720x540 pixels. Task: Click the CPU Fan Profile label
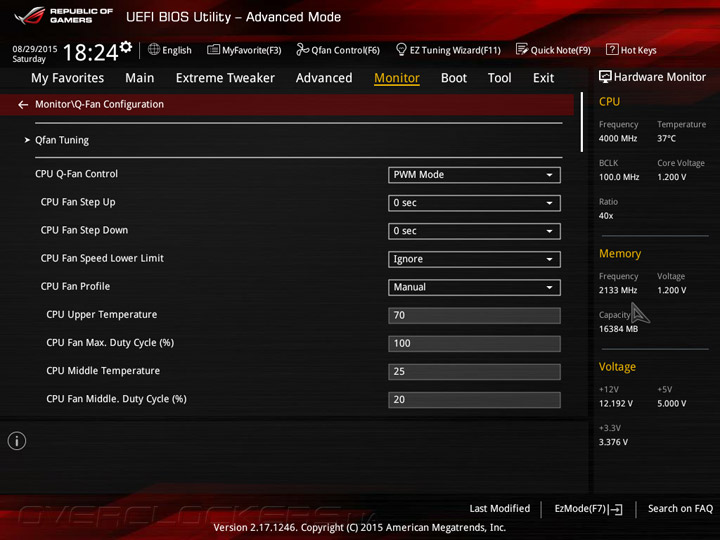(75, 286)
